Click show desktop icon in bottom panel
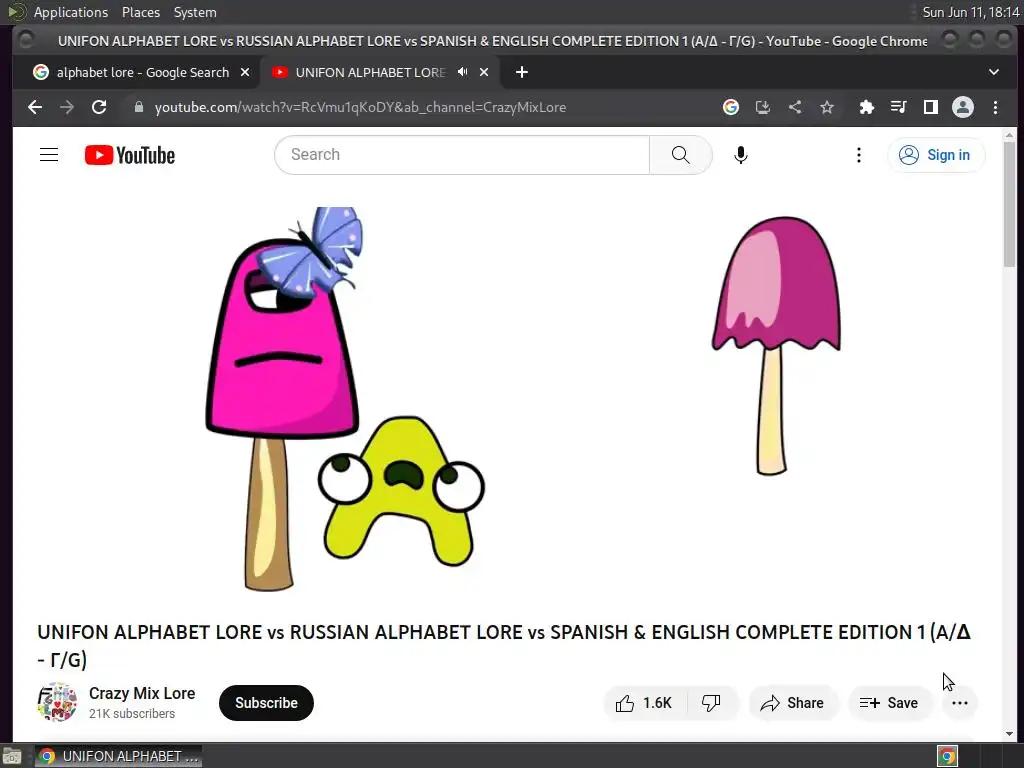Viewport: 1024px width, 768px height. tap(12, 756)
